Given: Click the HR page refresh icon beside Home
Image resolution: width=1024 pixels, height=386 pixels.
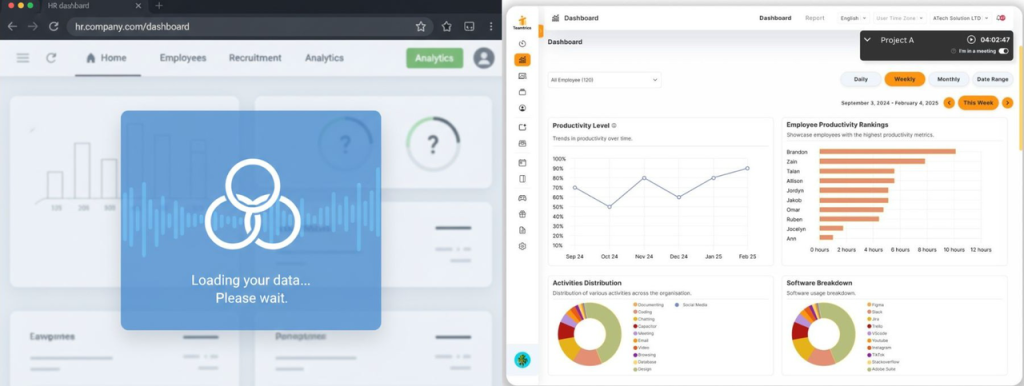Looking at the screenshot, I should coord(51,58).
